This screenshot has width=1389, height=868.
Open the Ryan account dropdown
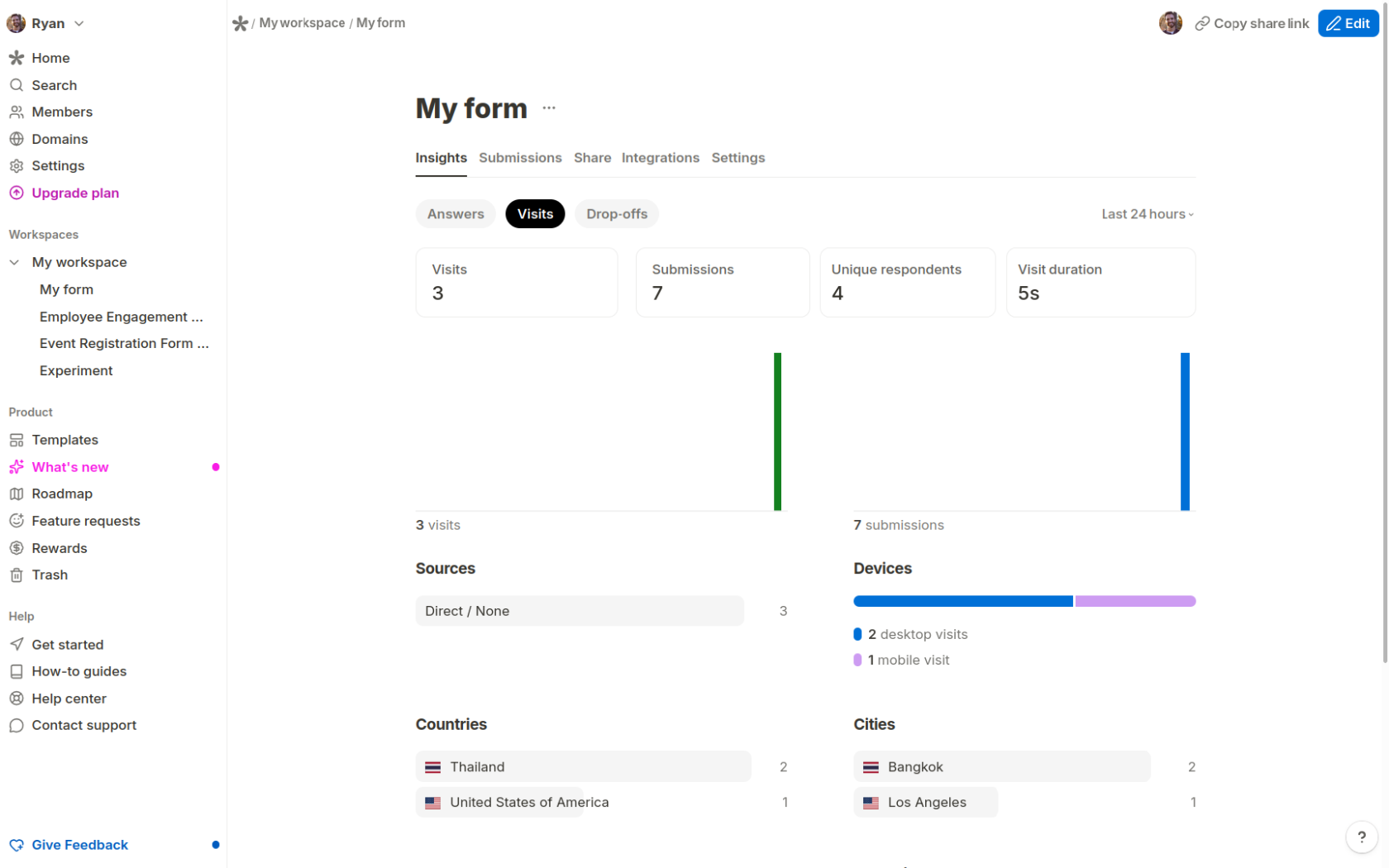[x=45, y=23]
